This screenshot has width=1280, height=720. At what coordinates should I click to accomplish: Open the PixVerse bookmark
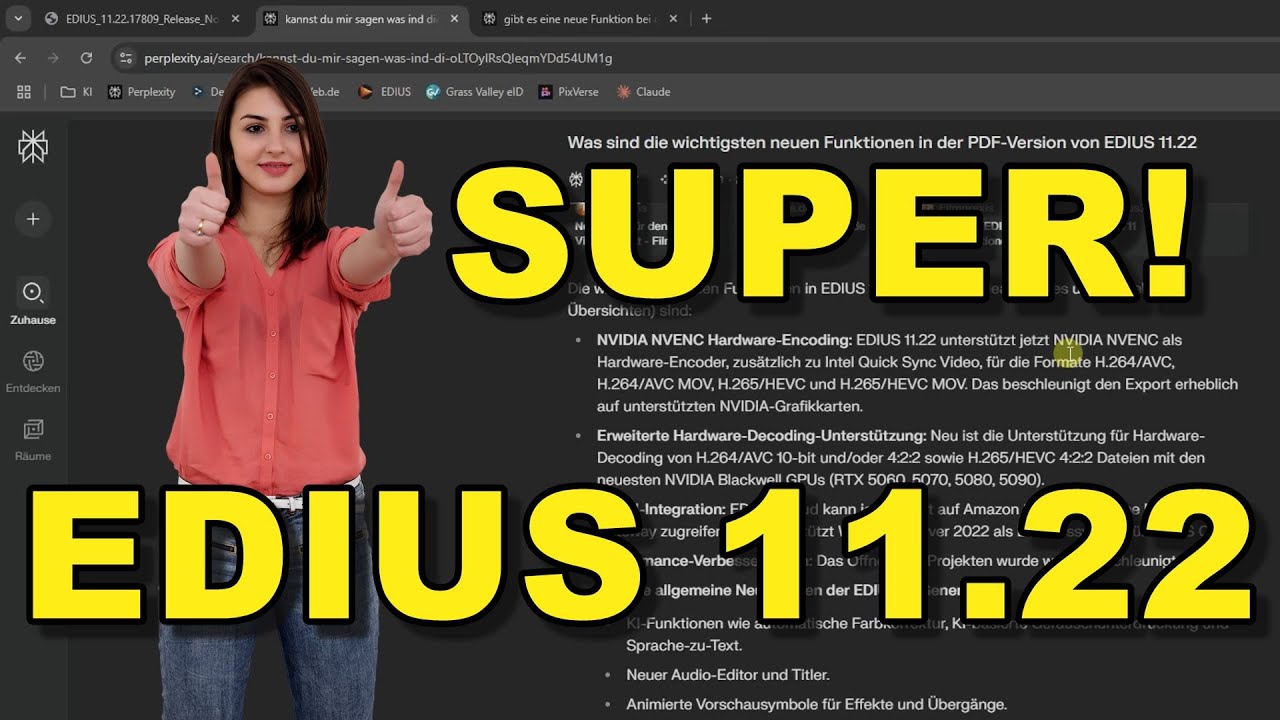click(x=569, y=92)
